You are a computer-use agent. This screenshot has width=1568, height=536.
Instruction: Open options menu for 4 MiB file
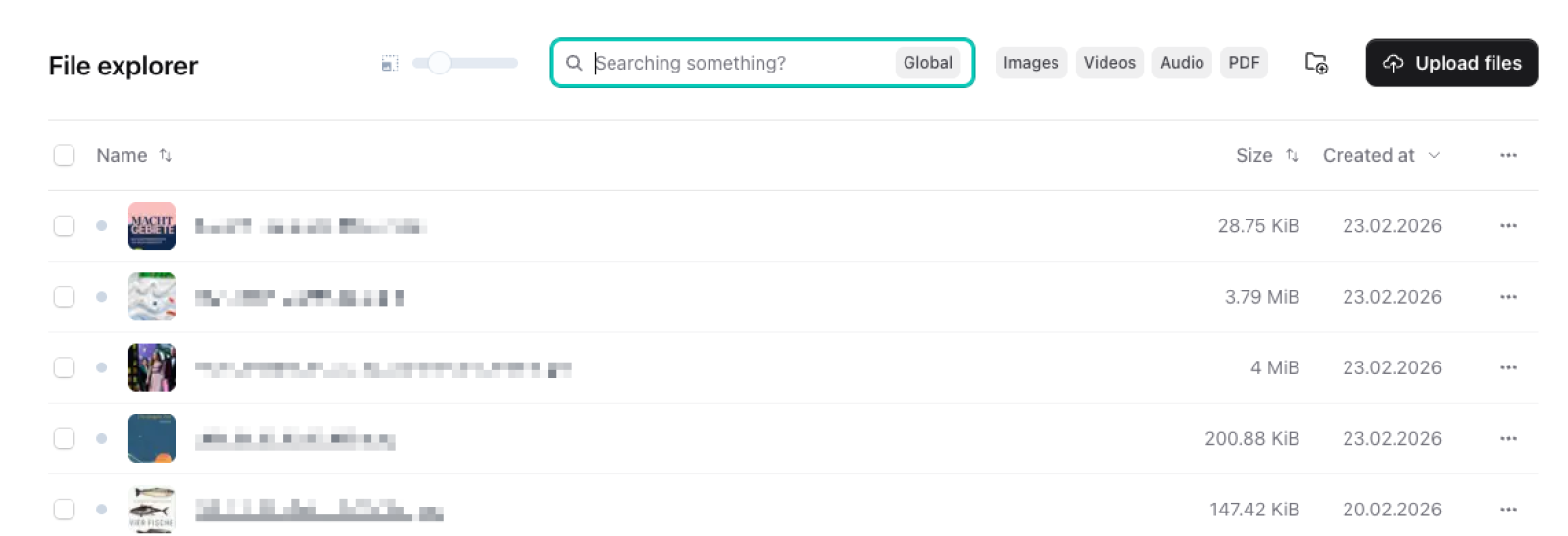[x=1508, y=368]
